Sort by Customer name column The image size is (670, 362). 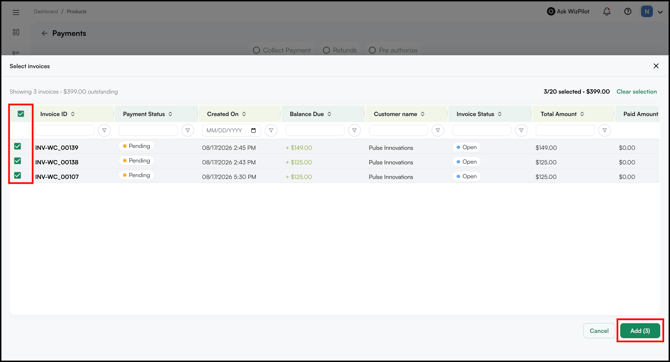tap(422, 114)
